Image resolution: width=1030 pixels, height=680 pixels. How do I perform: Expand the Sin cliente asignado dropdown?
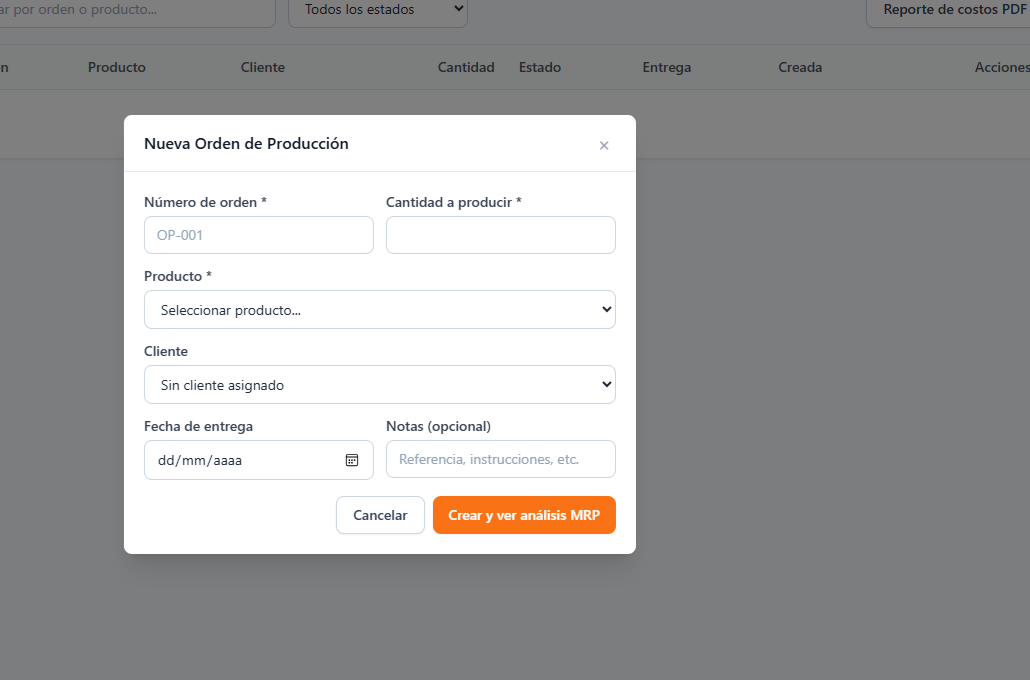point(380,384)
